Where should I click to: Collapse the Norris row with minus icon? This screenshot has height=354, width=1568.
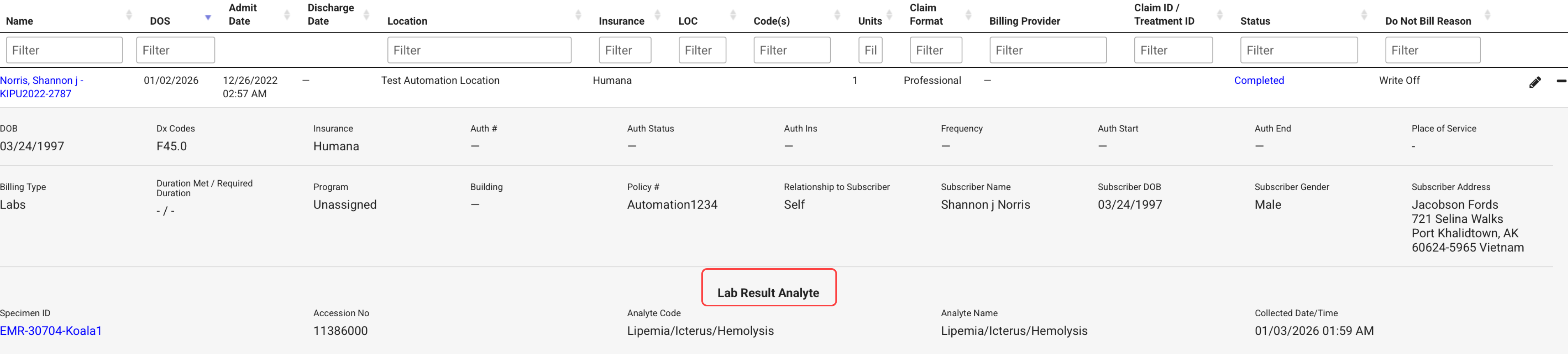1561,81
